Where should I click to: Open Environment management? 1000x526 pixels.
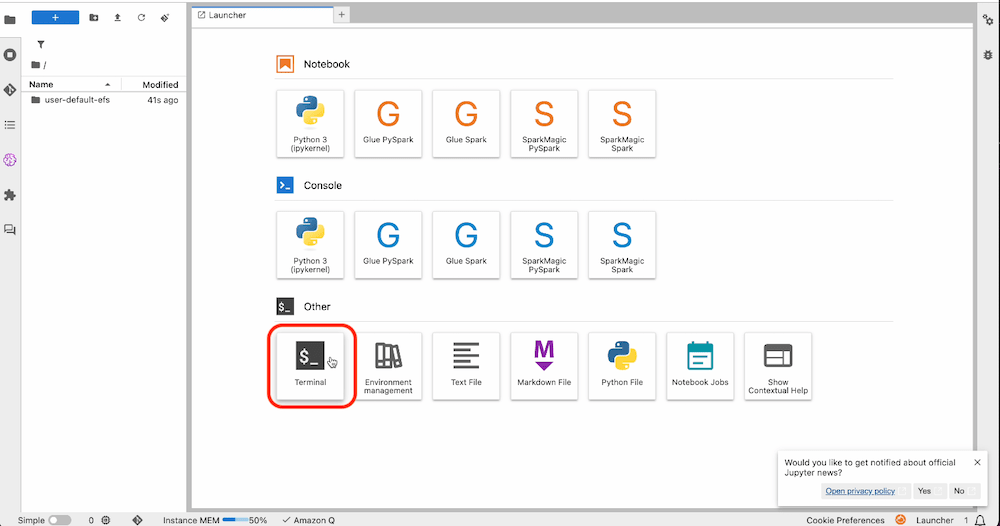coord(388,366)
